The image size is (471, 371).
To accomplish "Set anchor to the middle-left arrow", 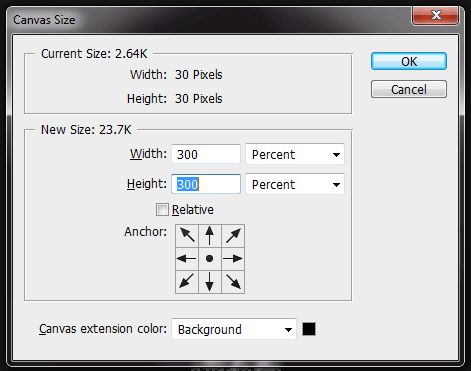I will pos(187,259).
